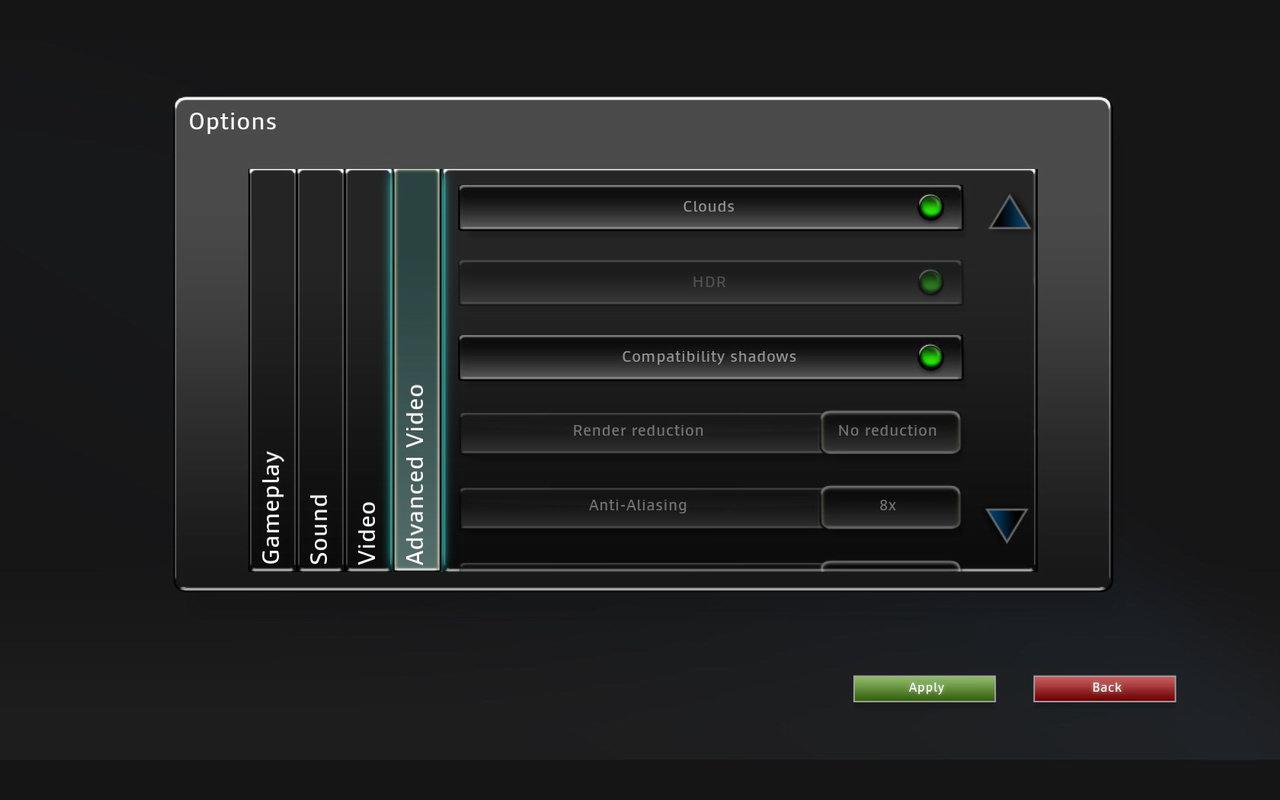Go back with the red Back button
Screen dimensions: 1280x800
(1104, 688)
